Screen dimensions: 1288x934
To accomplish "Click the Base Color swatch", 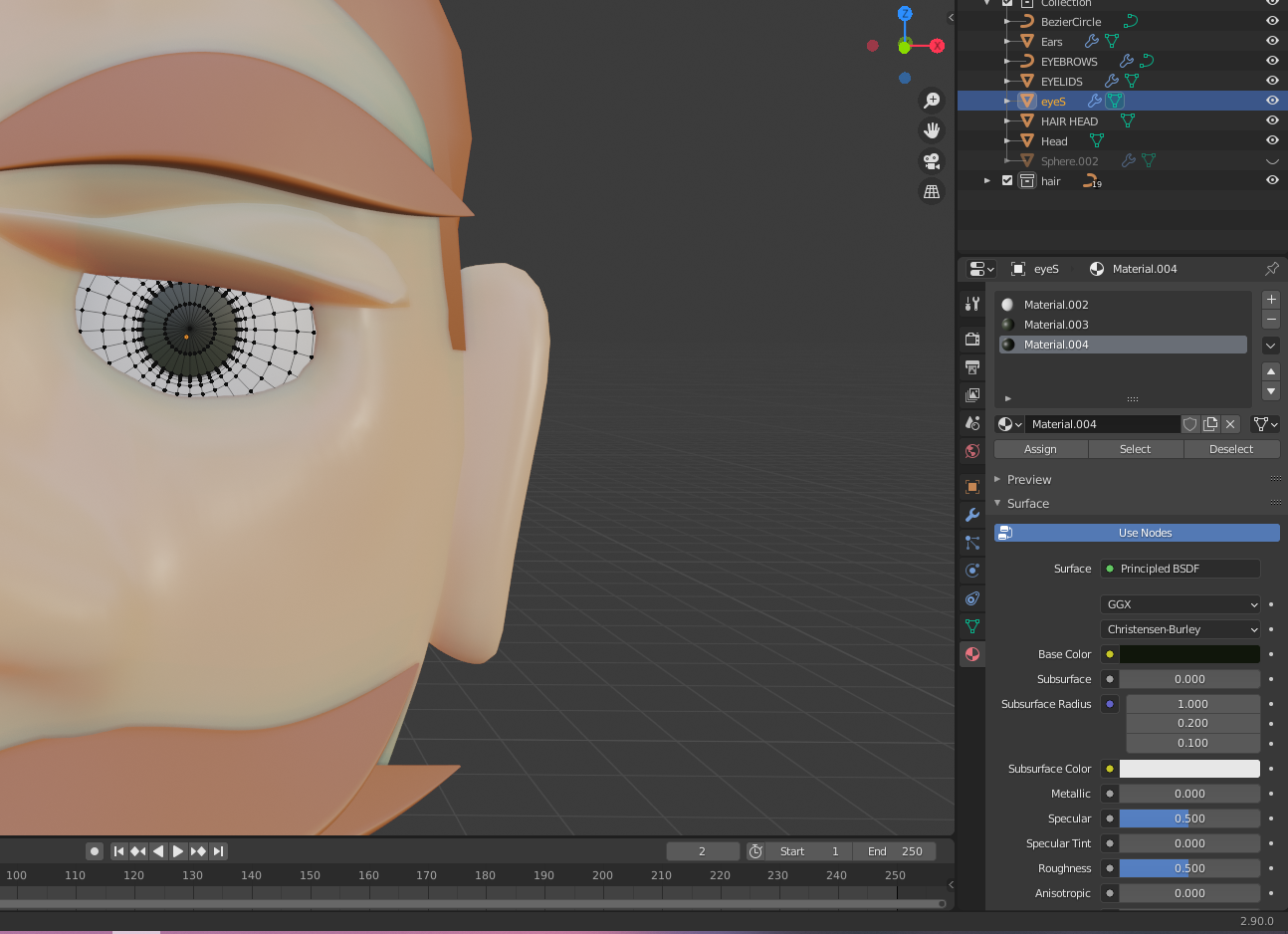I will tap(1189, 654).
